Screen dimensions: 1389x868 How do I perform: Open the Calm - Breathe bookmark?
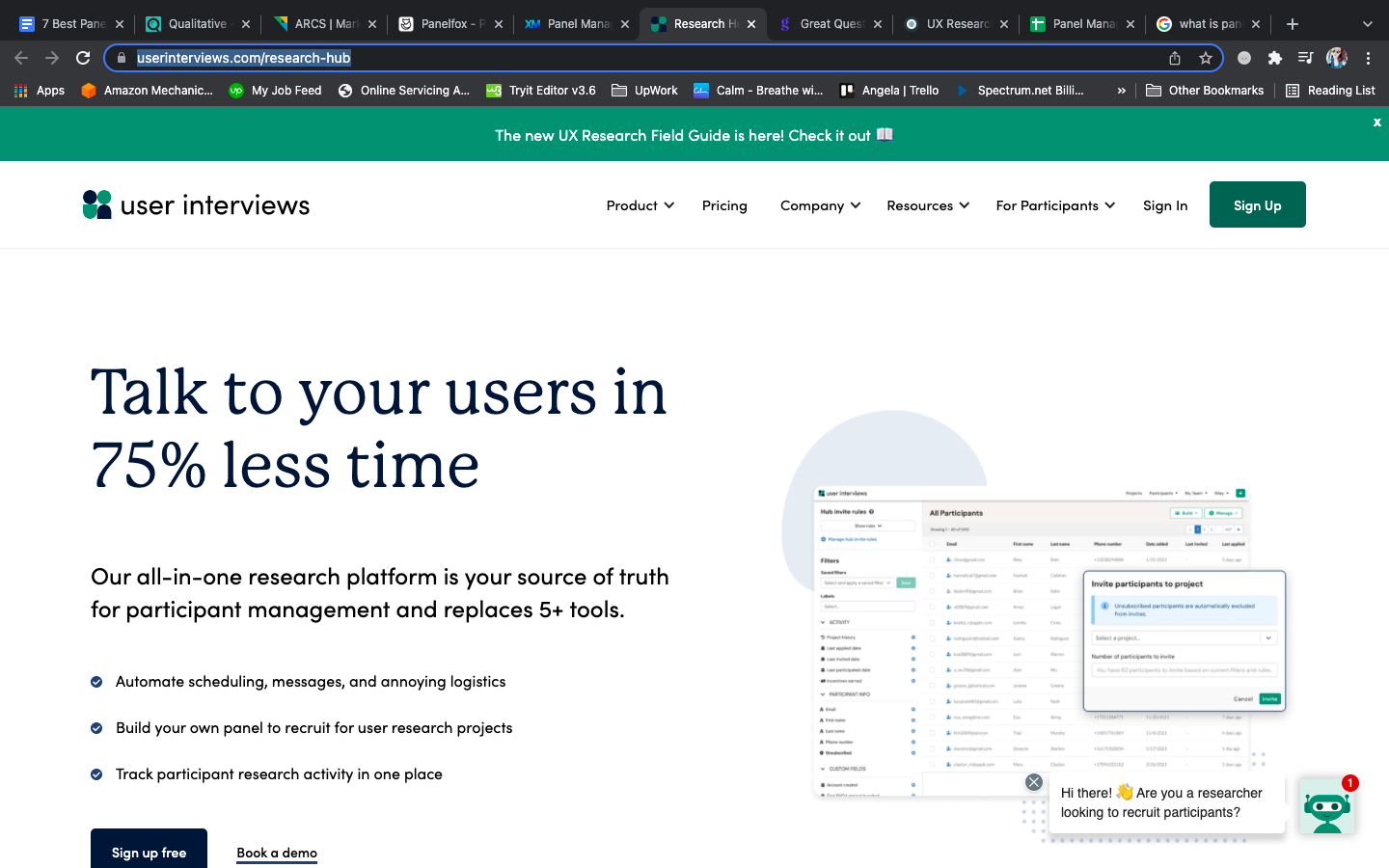tap(758, 91)
